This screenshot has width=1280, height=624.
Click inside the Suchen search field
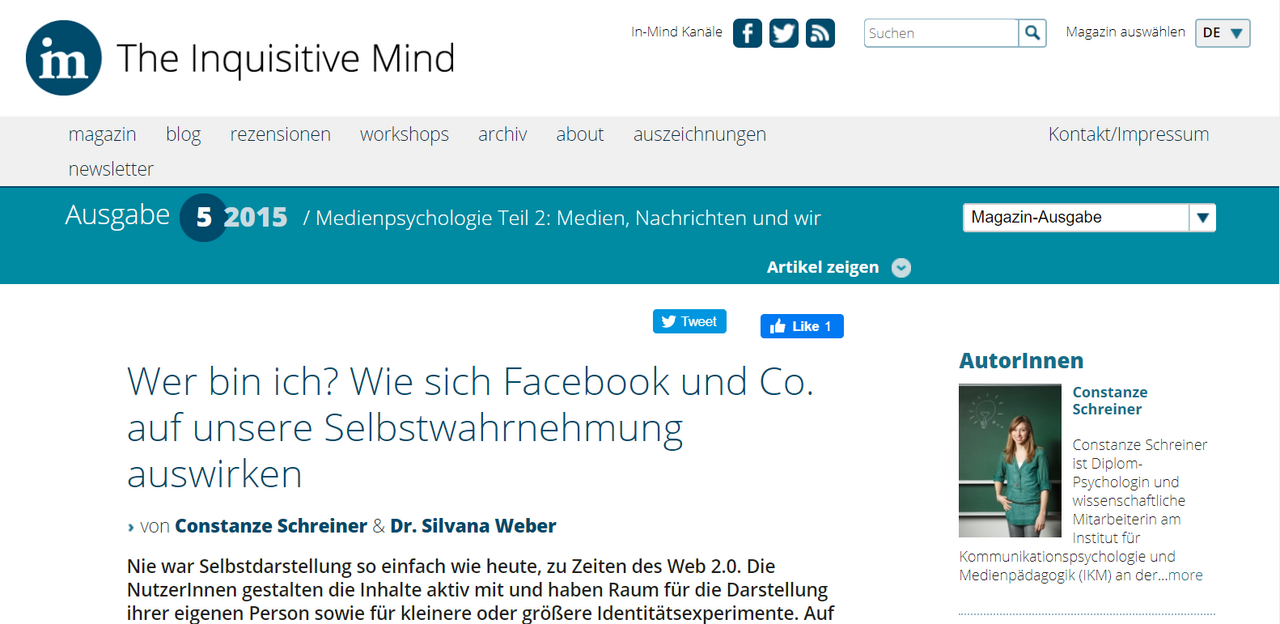coord(940,33)
